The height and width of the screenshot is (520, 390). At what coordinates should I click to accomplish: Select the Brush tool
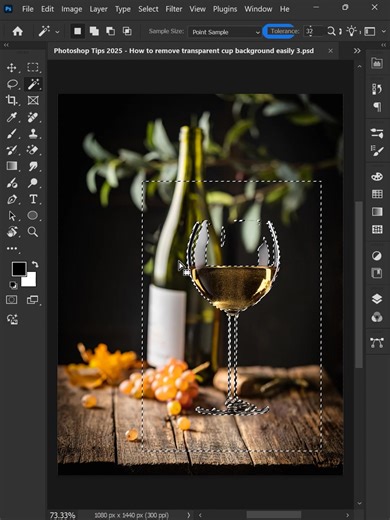[12, 134]
